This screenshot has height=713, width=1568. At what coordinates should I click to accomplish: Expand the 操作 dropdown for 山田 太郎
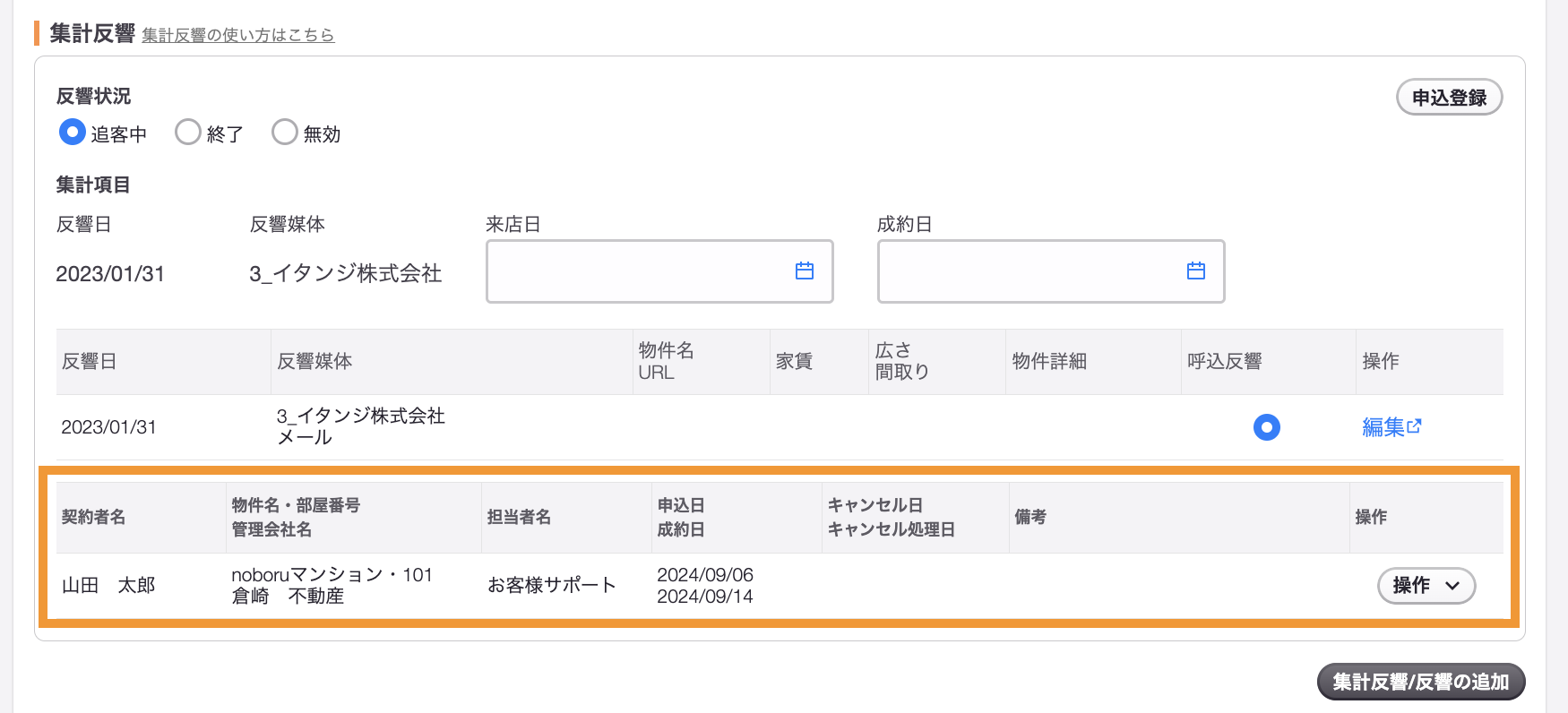click(x=1426, y=586)
